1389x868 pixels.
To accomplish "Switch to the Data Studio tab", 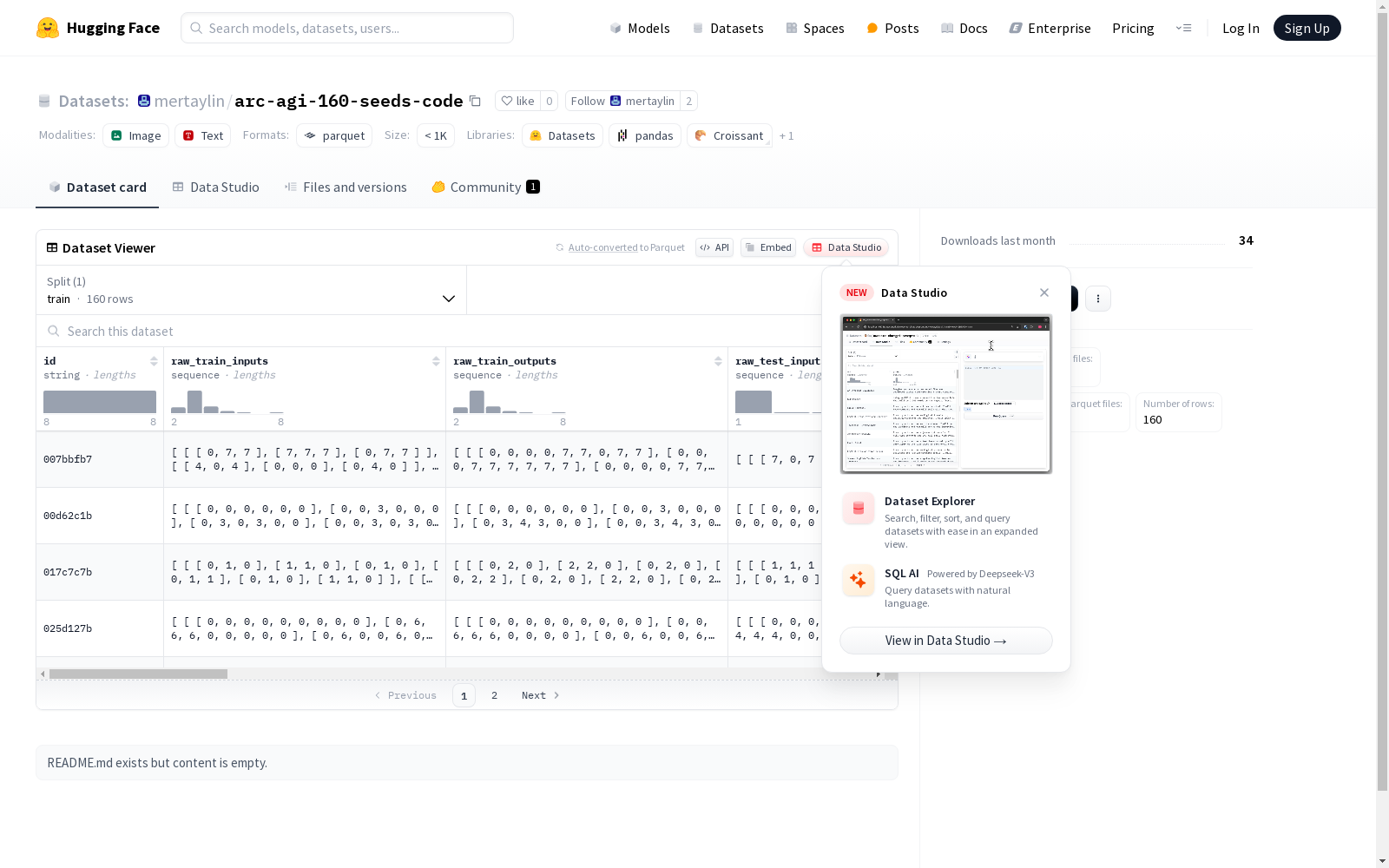I will tap(215, 187).
